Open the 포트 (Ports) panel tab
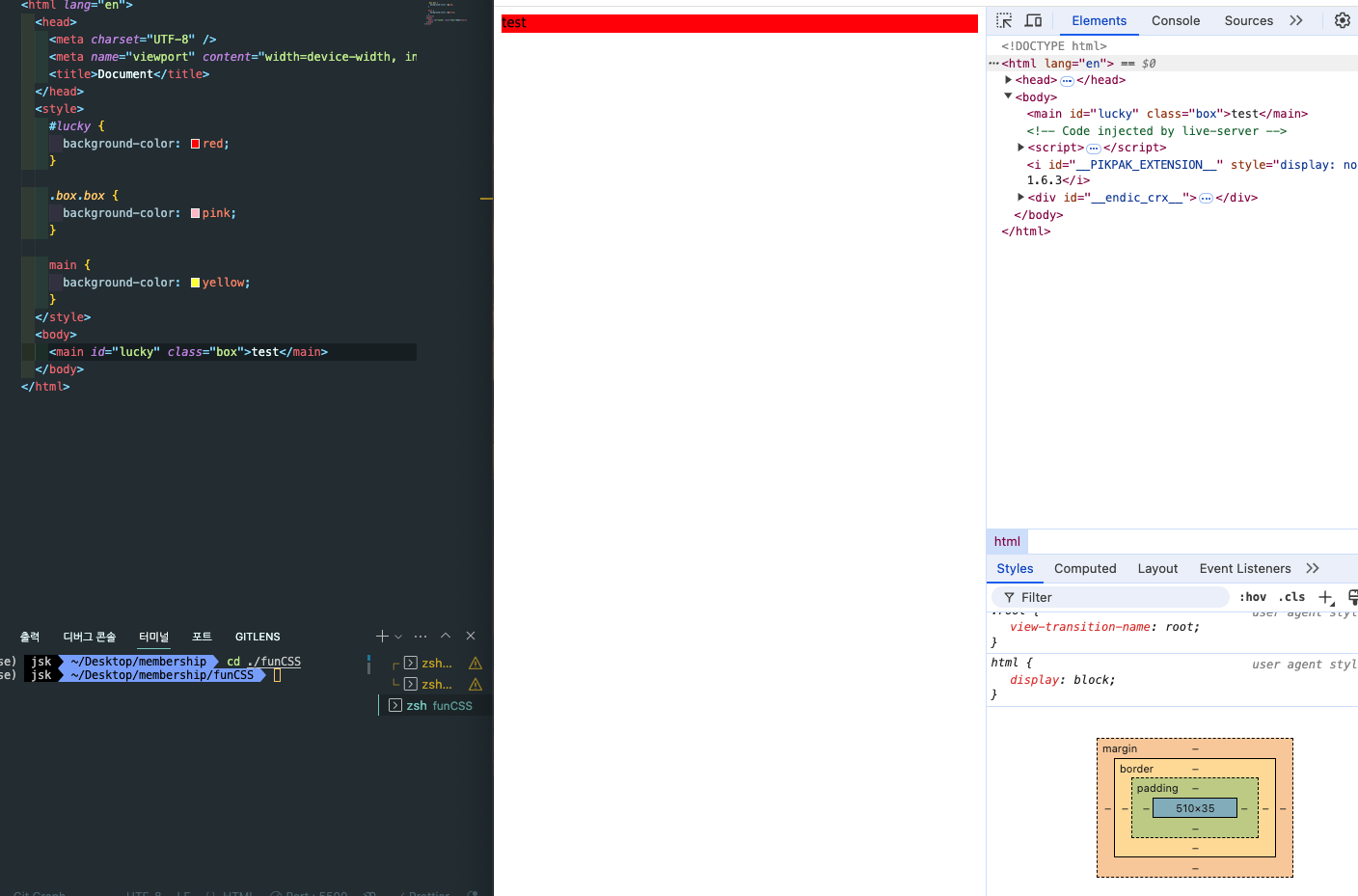1358x896 pixels. tap(202, 637)
